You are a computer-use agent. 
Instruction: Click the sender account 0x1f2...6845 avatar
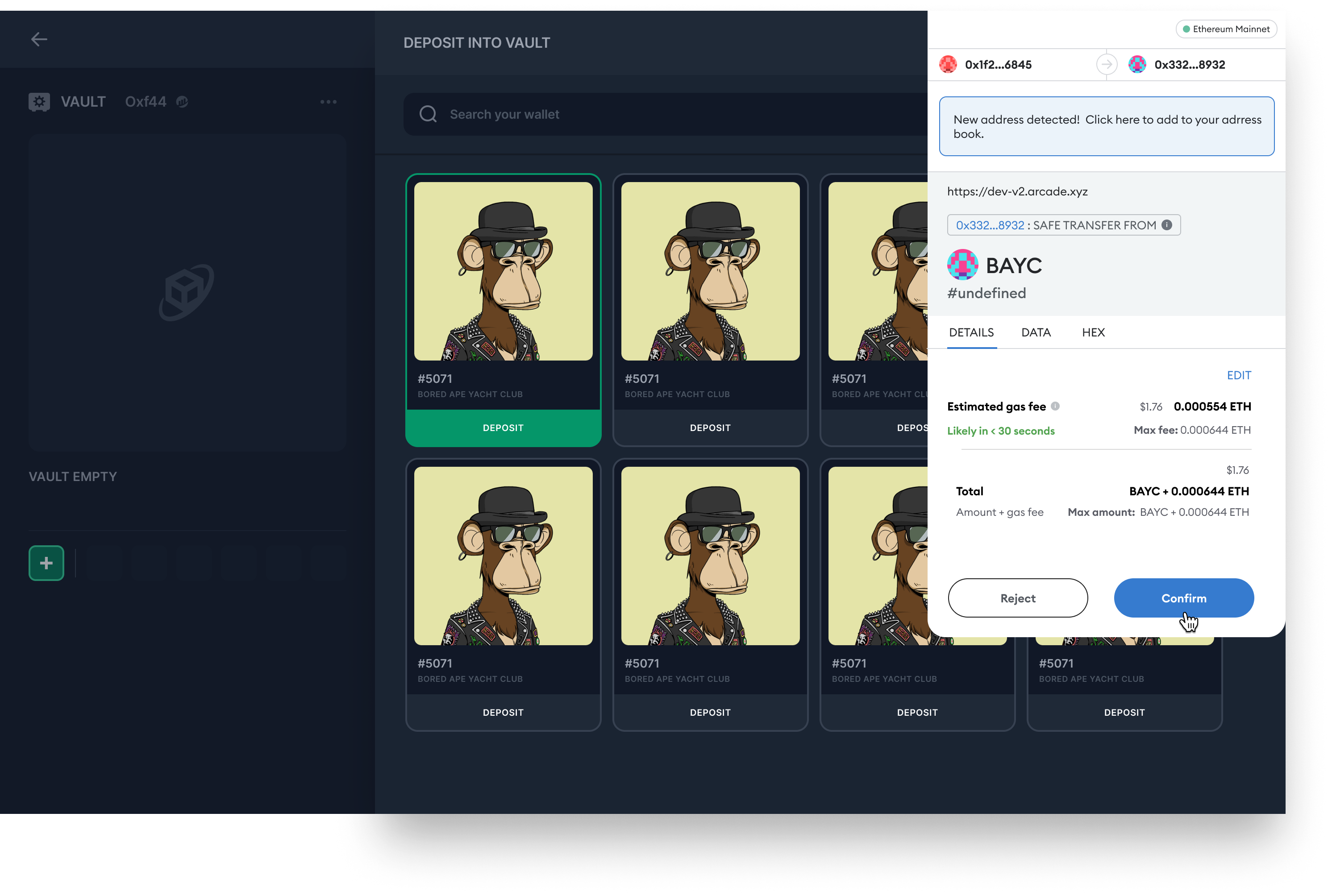[x=948, y=65]
